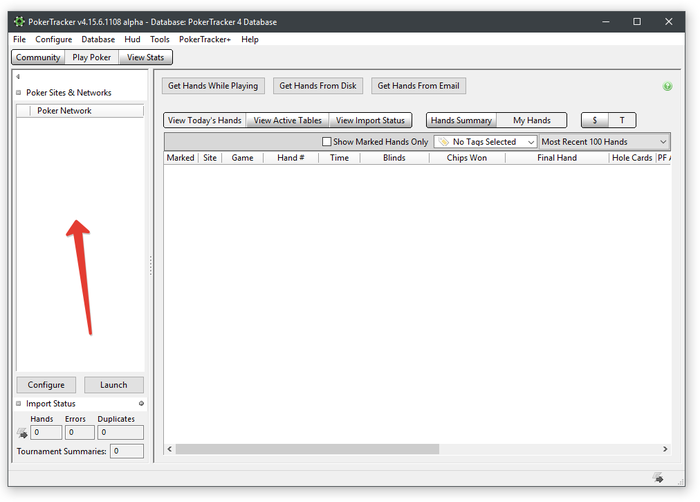
Task: Open the Tools menu
Action: click(159, 39)
